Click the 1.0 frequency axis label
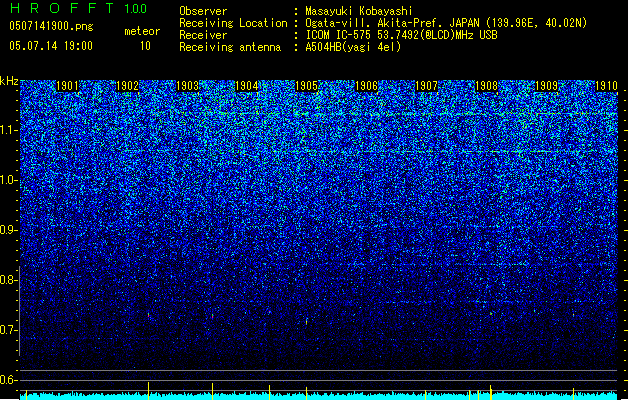The image size is (629, 400). coord(9,180)
